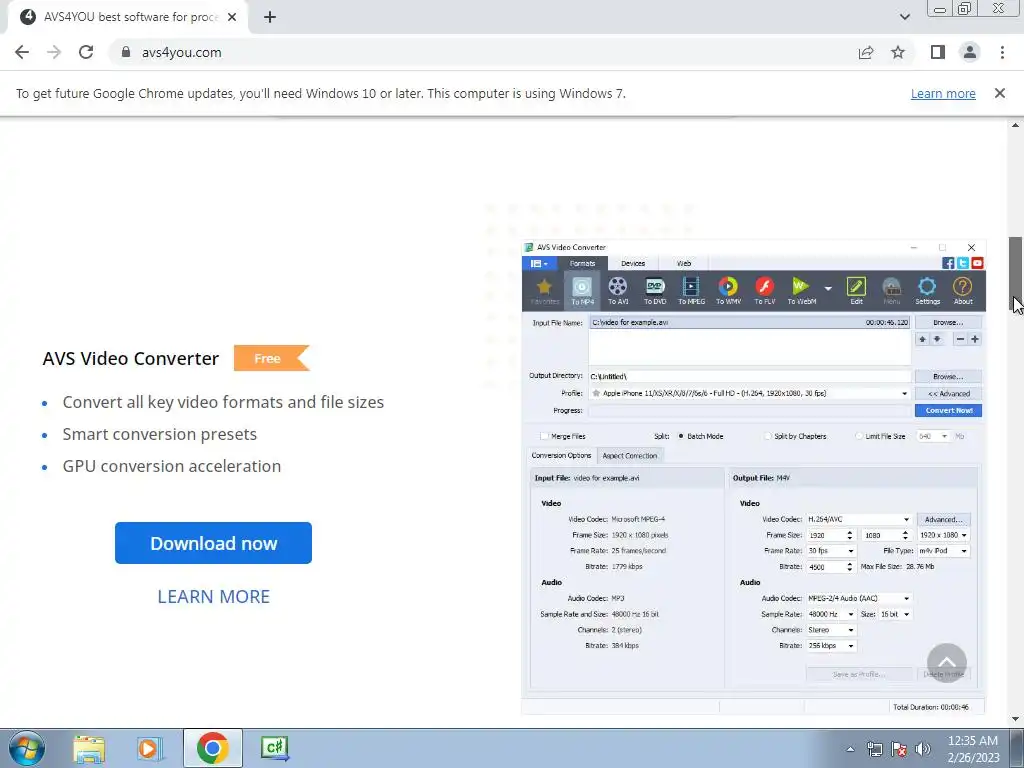Select the Favorites star icon in AVS Video Converter

click(544, 291)
